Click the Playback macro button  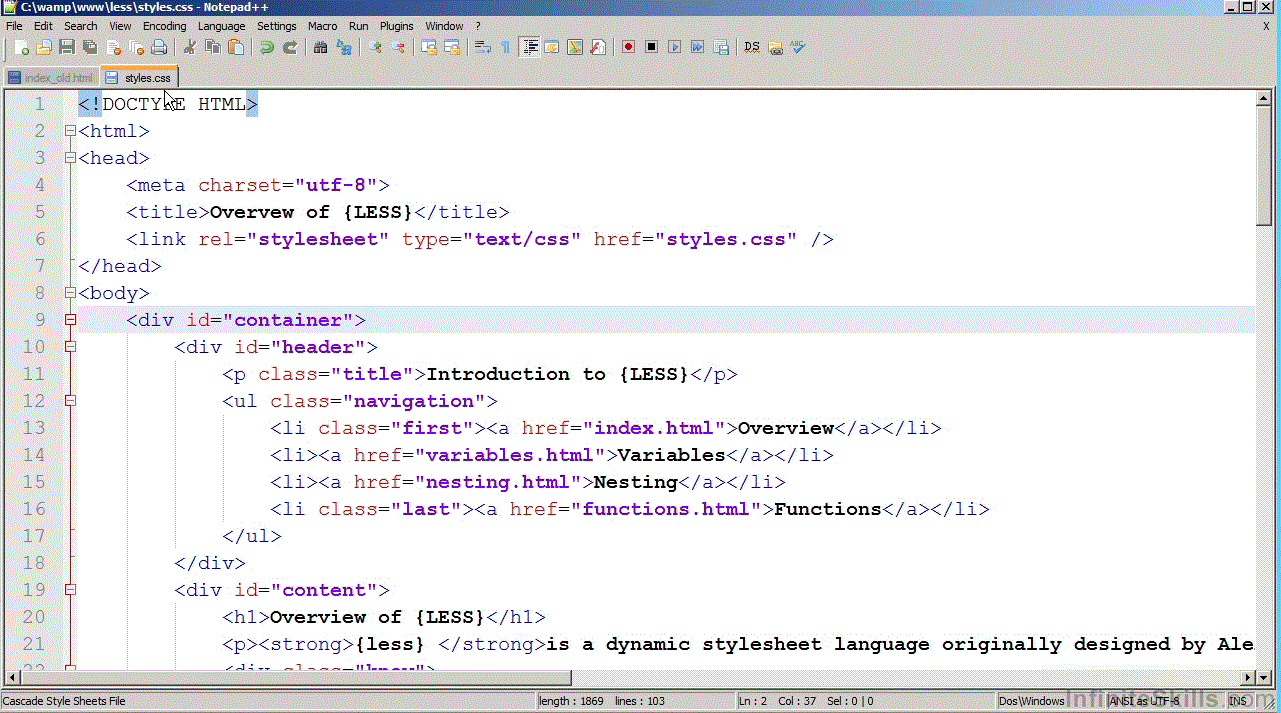pos(674,47)
